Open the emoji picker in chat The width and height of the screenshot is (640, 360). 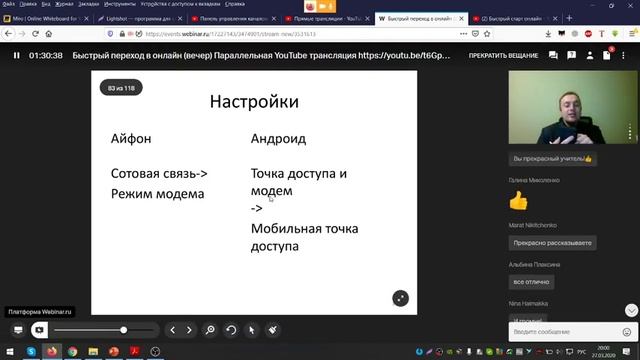[x=627, y=332]
